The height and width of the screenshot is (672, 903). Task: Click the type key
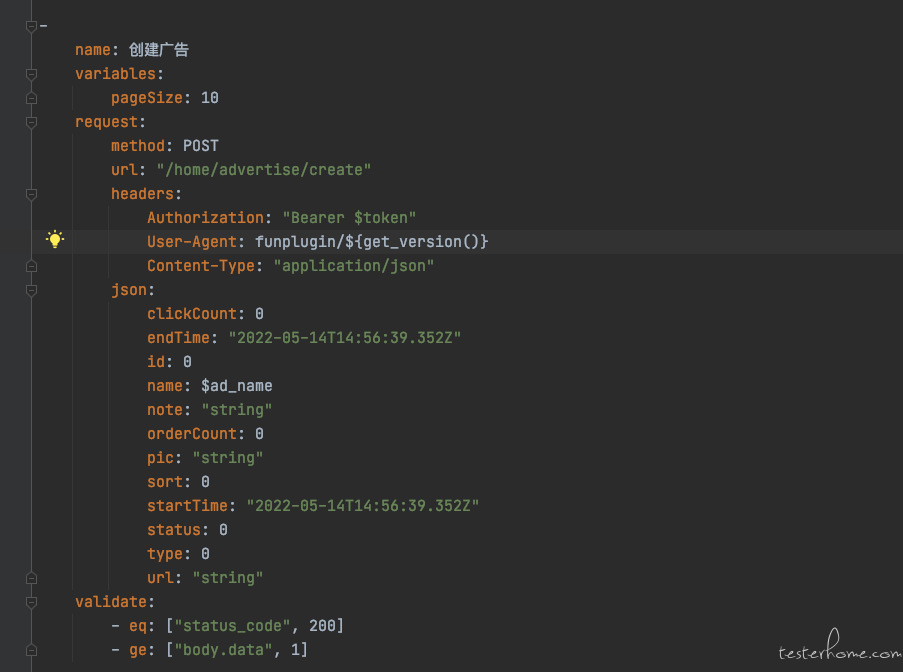pyautogui.click(x=165, y=554)
